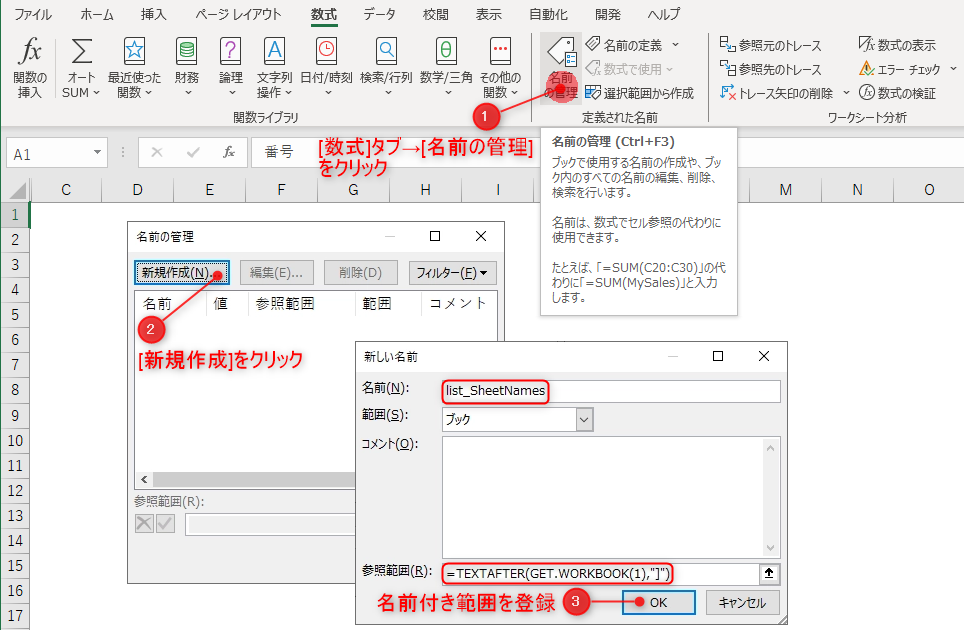The width and height of the screenshot is (964, 630).
Task: Click the 名前(N) input field
Action: (x=611, y=391)
